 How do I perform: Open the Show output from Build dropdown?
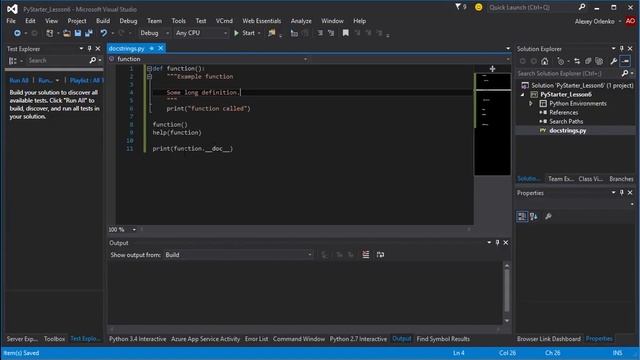238,255
